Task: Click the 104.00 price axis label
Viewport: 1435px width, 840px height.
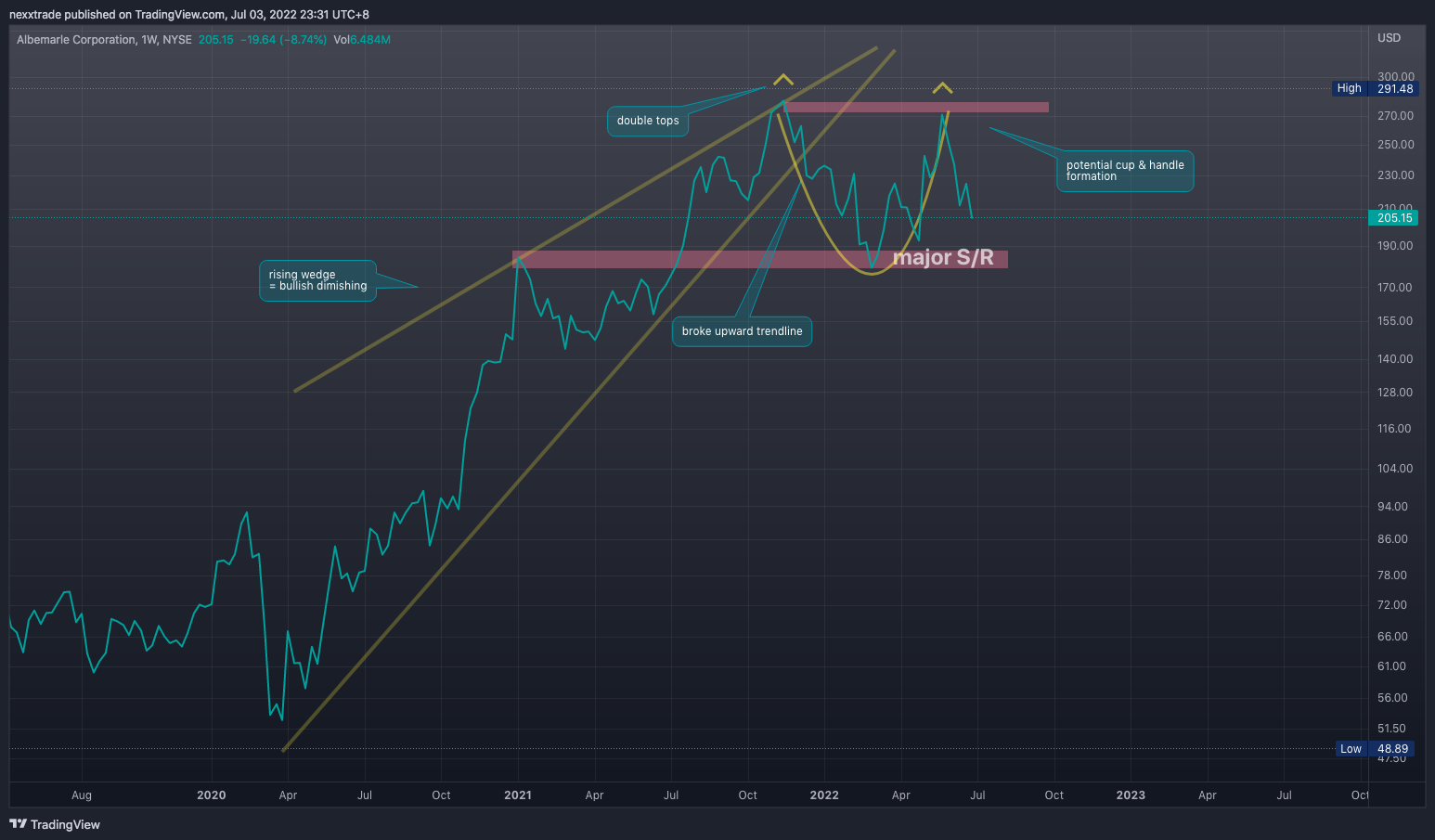Action: (x=1395, y=469)
